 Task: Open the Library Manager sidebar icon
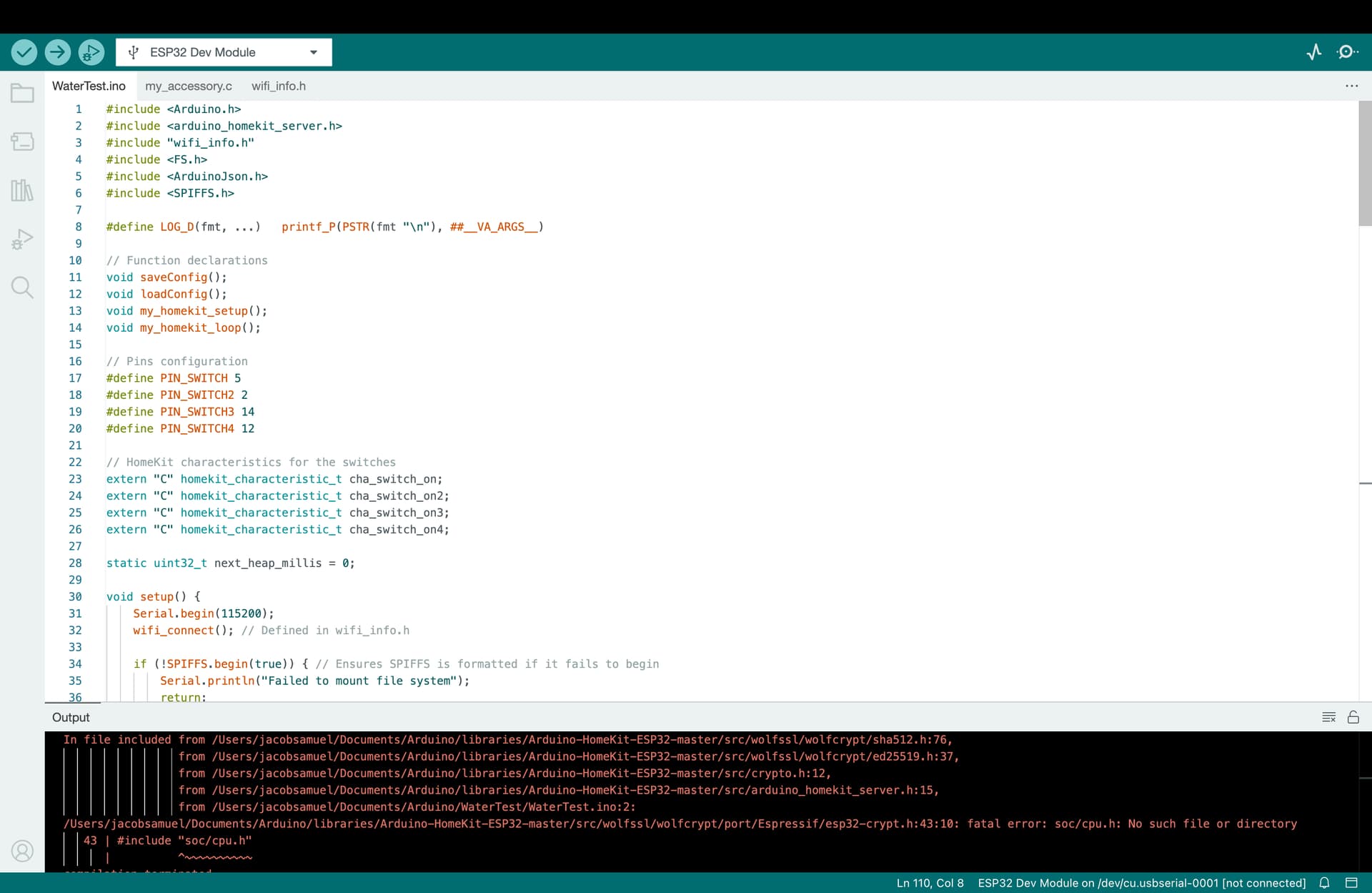pyautogui.click(x=22, y=190)
